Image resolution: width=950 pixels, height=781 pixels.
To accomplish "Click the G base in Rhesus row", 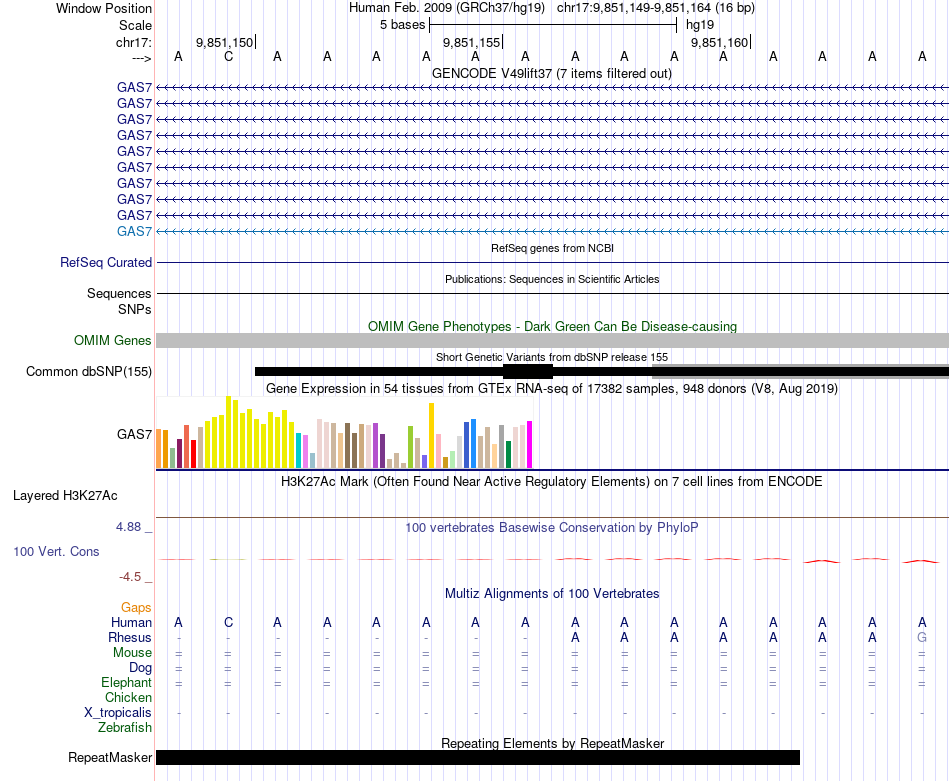I will point(921,638).
